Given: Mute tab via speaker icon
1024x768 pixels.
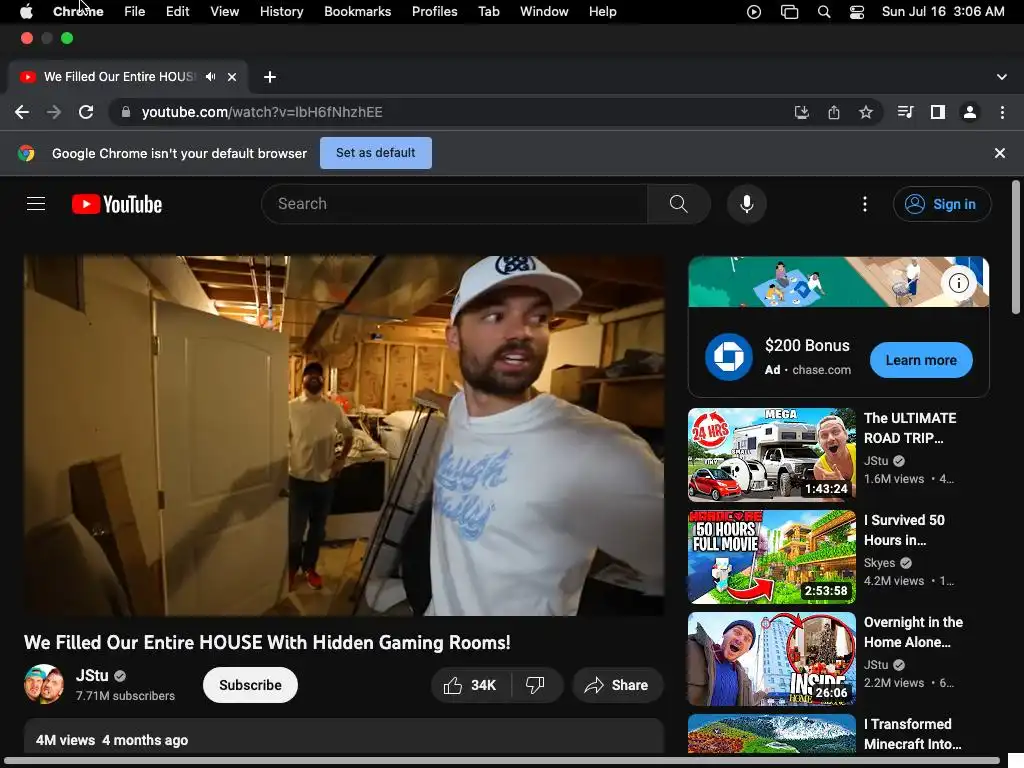Looking at the screenshot, I should click(210, 77).
